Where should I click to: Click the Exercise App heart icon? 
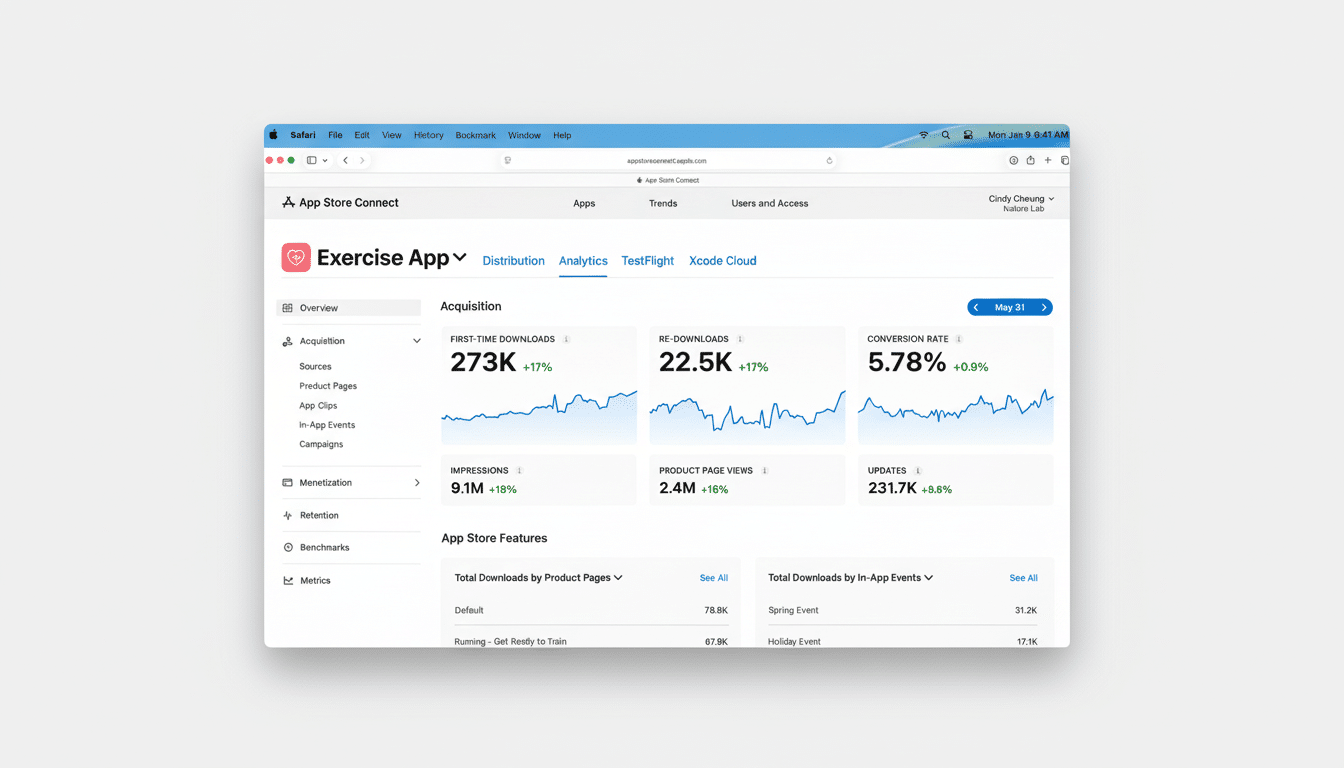pos(296,258)
